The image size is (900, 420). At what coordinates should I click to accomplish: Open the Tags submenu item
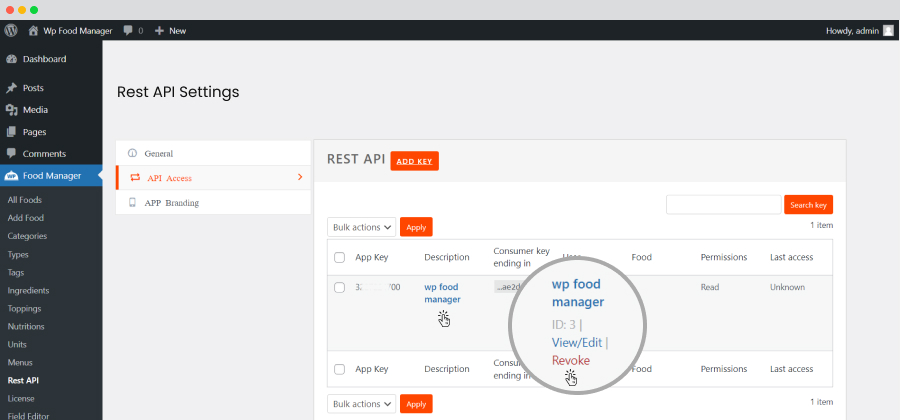coord(16,273)
